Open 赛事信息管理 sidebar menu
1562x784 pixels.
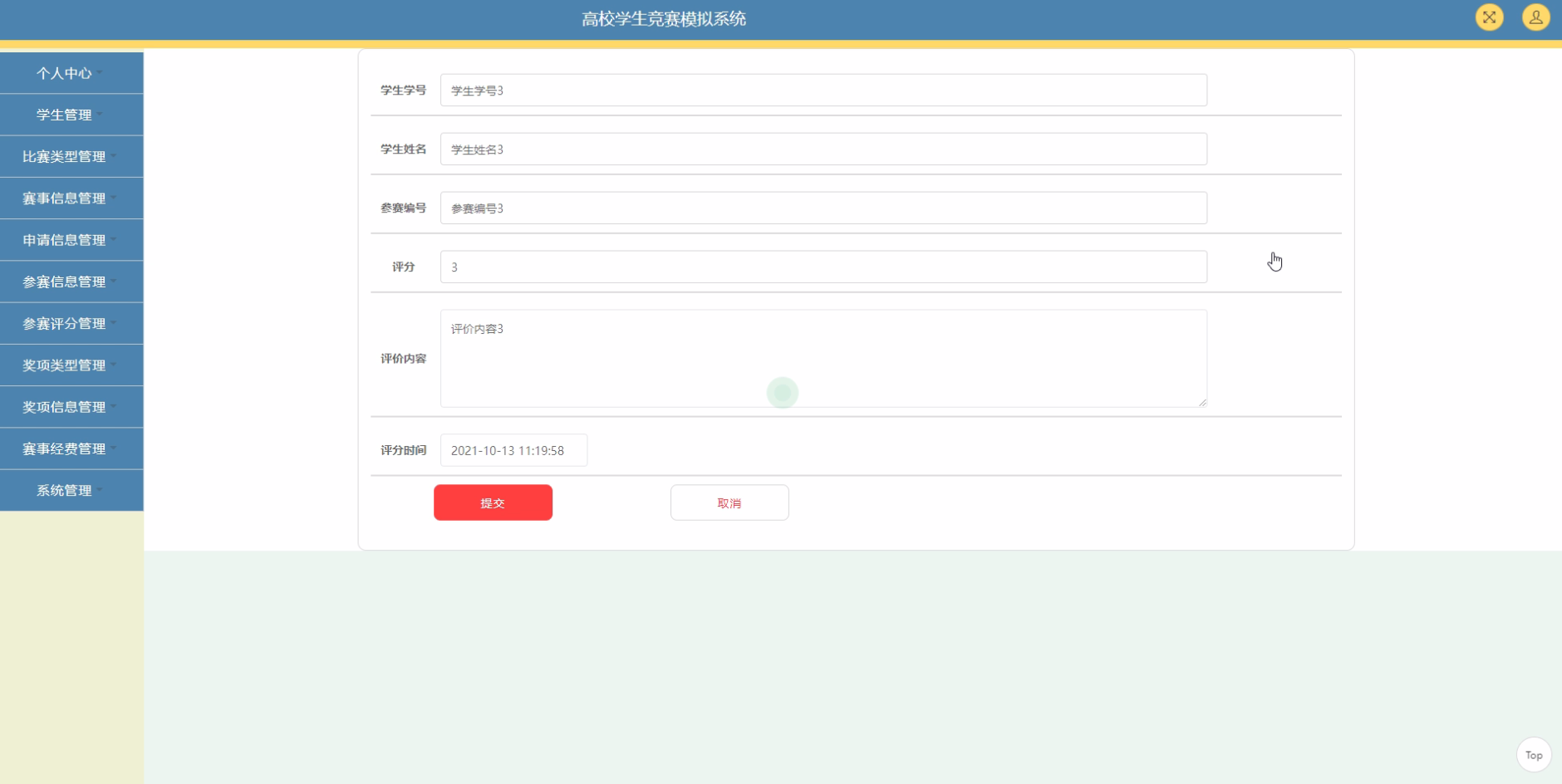pos(71,198)
